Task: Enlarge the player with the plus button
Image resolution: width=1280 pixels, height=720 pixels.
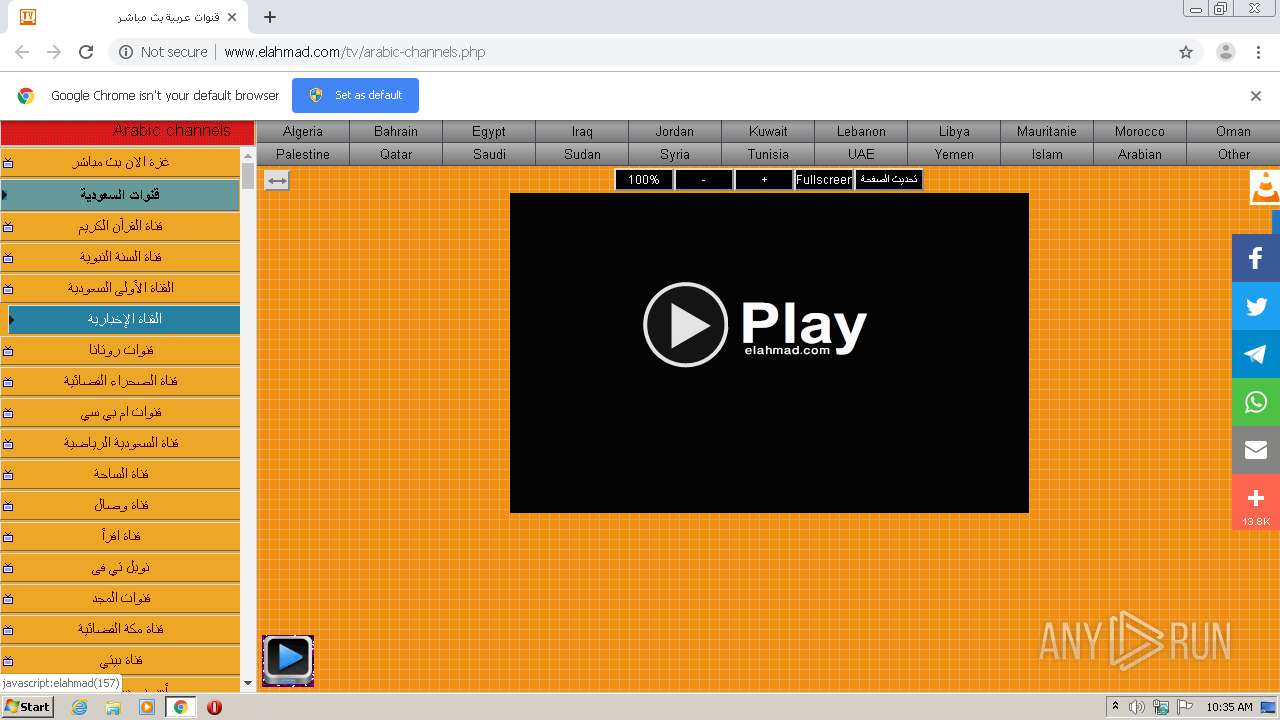Action: 764,180
